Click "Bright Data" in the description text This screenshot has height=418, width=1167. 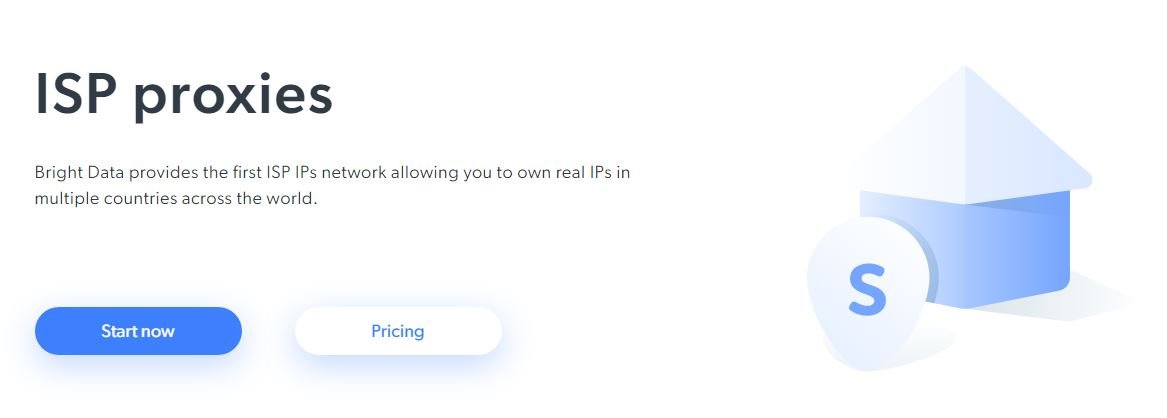coord(78,172)
